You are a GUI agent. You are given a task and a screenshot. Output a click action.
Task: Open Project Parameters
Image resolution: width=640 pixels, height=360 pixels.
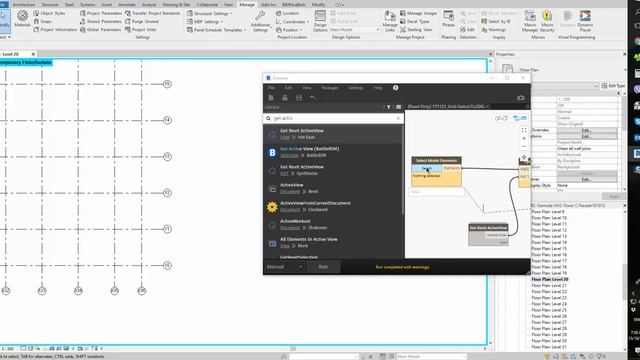pos(101,13)
